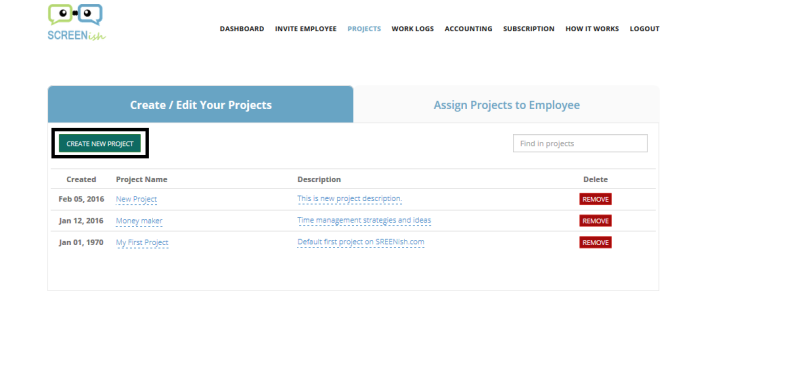Focus the Find in projects search field
Screen dimensions: 800x381
point(580,143)
